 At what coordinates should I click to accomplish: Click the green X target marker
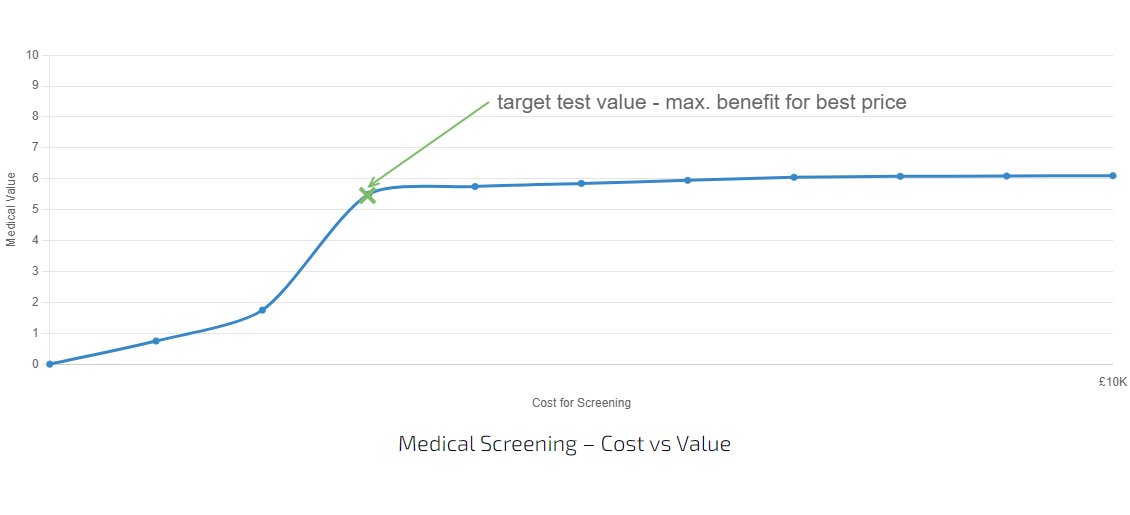(x=368, y=195)
